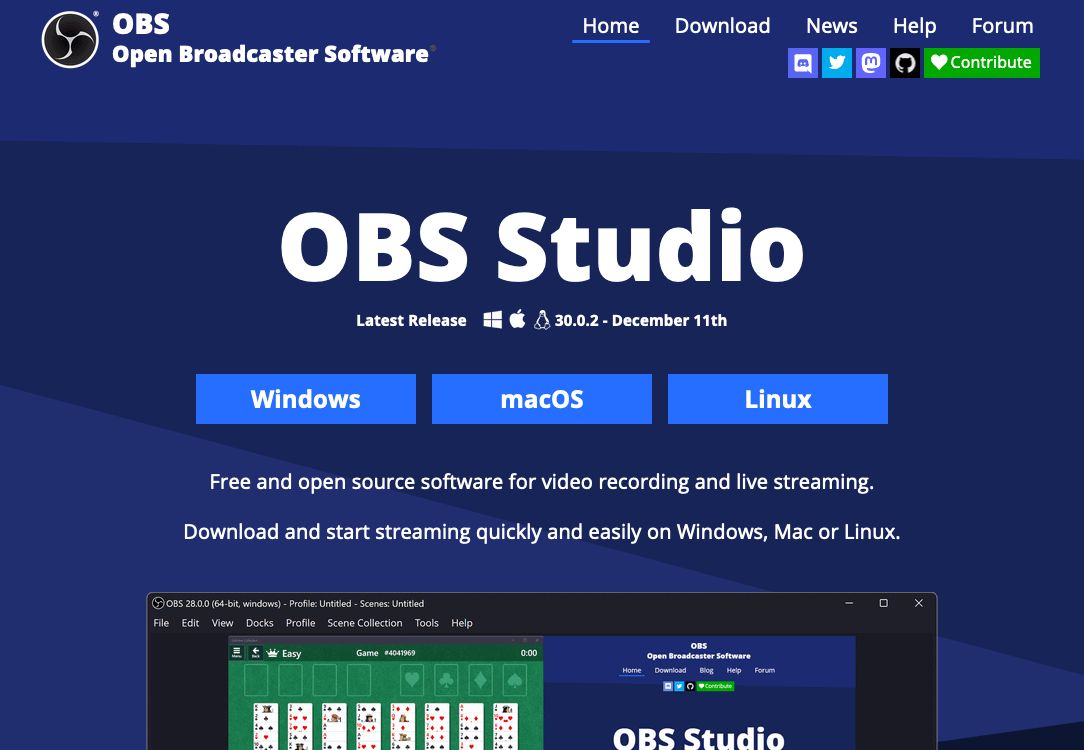Download OBS Studio for Windows
1084x750 pixels.
(x=306, y=399)
